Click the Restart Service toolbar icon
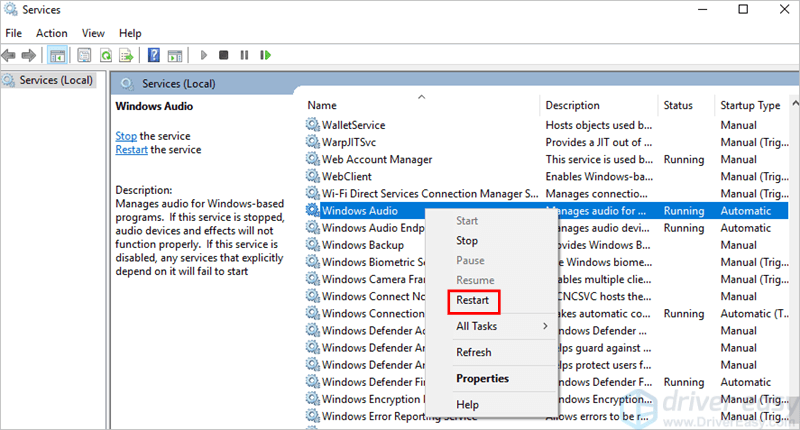 (263, 55)
